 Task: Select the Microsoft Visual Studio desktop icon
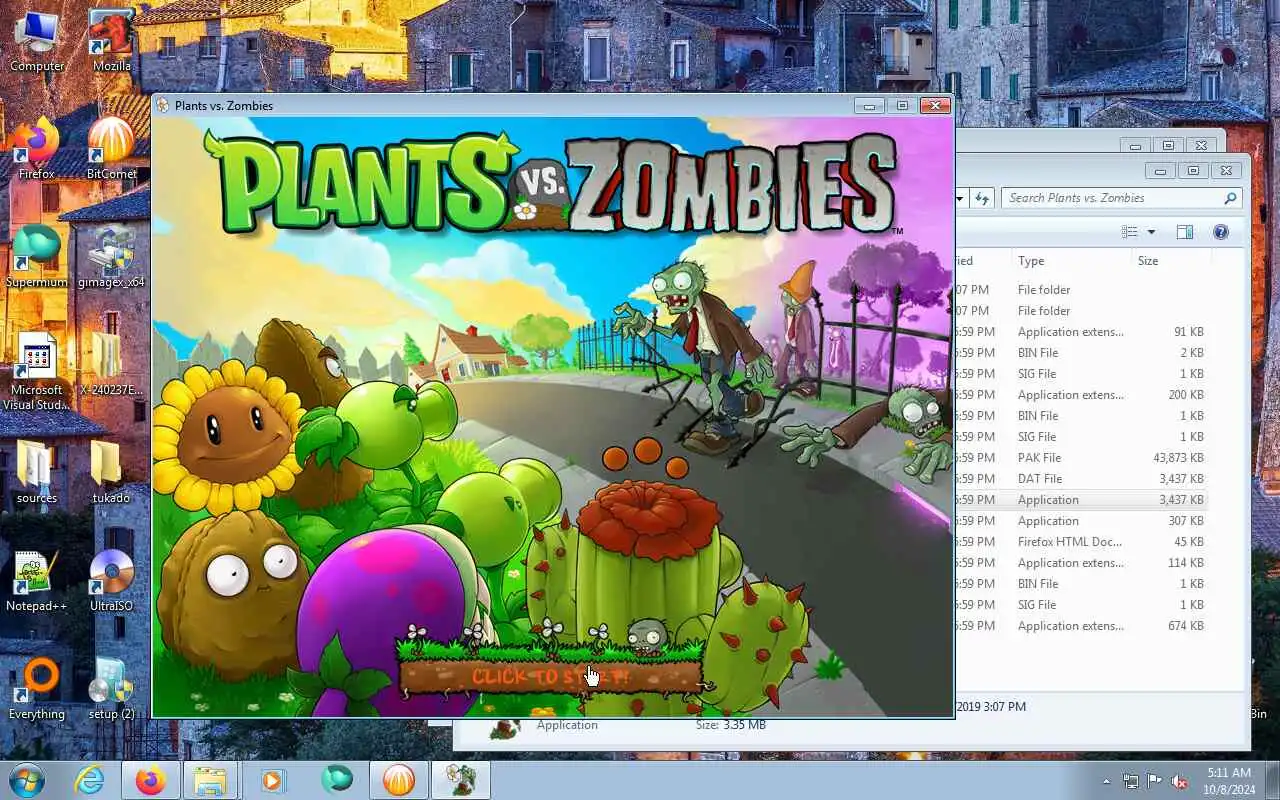(37, 371)
